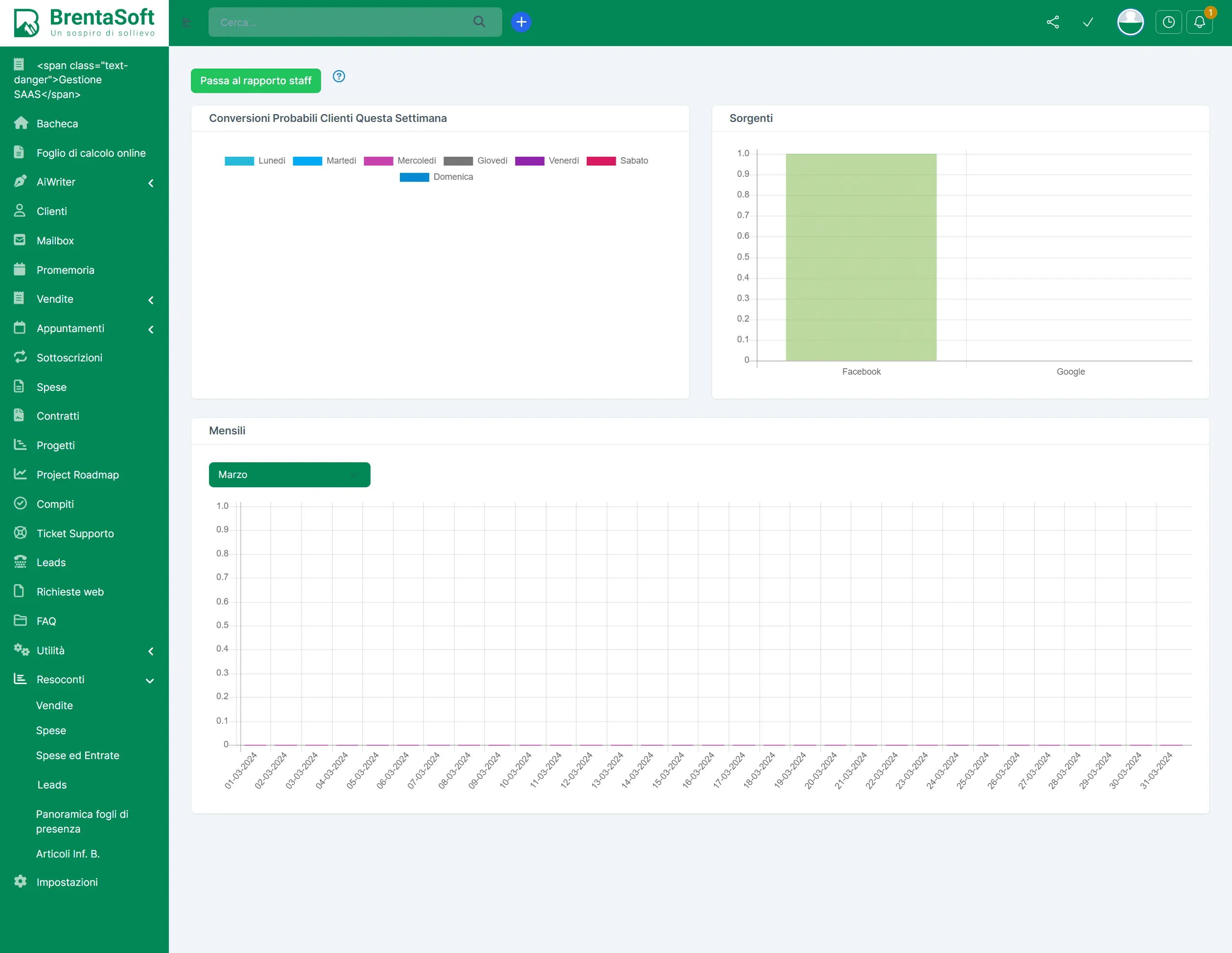
Task: Open the share icon in header
Action: [x=1053, y=22]
